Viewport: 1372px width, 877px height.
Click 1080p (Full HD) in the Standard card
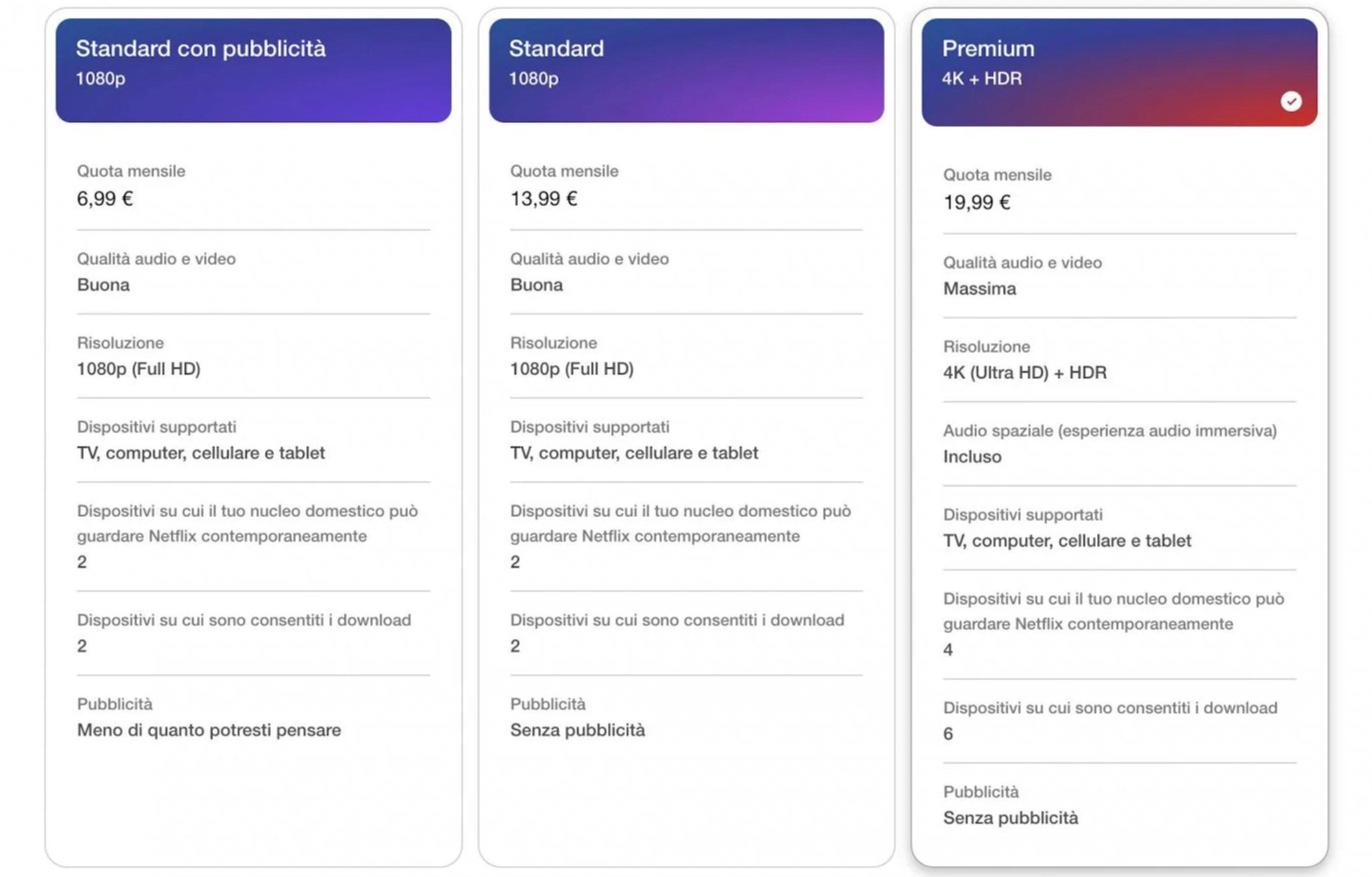[x=571, y=369]
